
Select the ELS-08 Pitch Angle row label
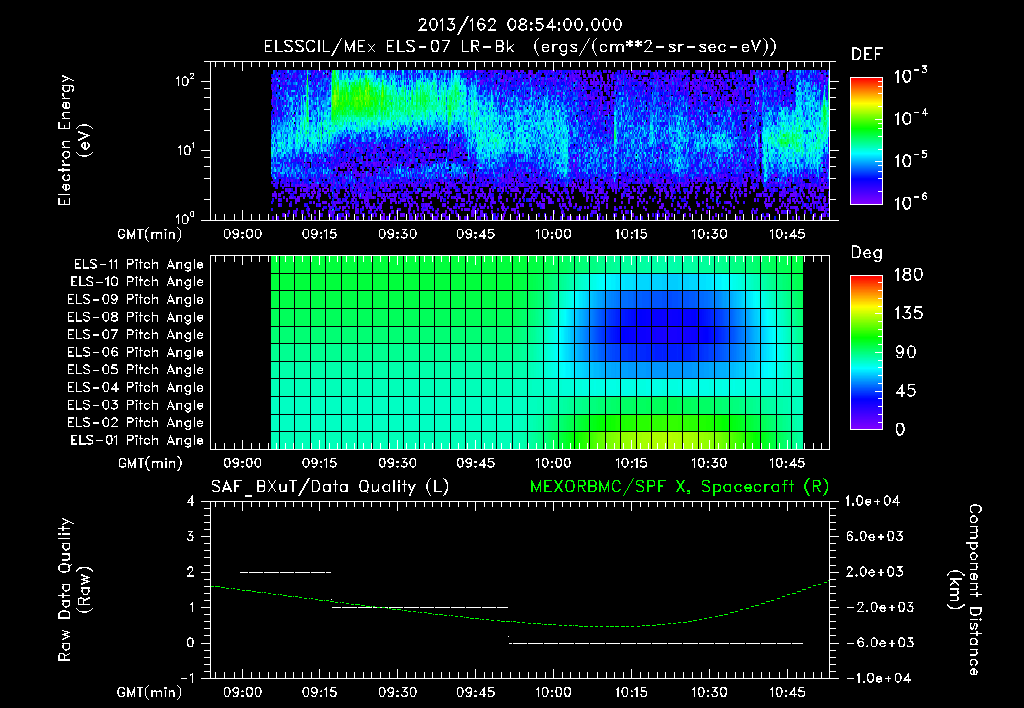(x=136, y=317)
